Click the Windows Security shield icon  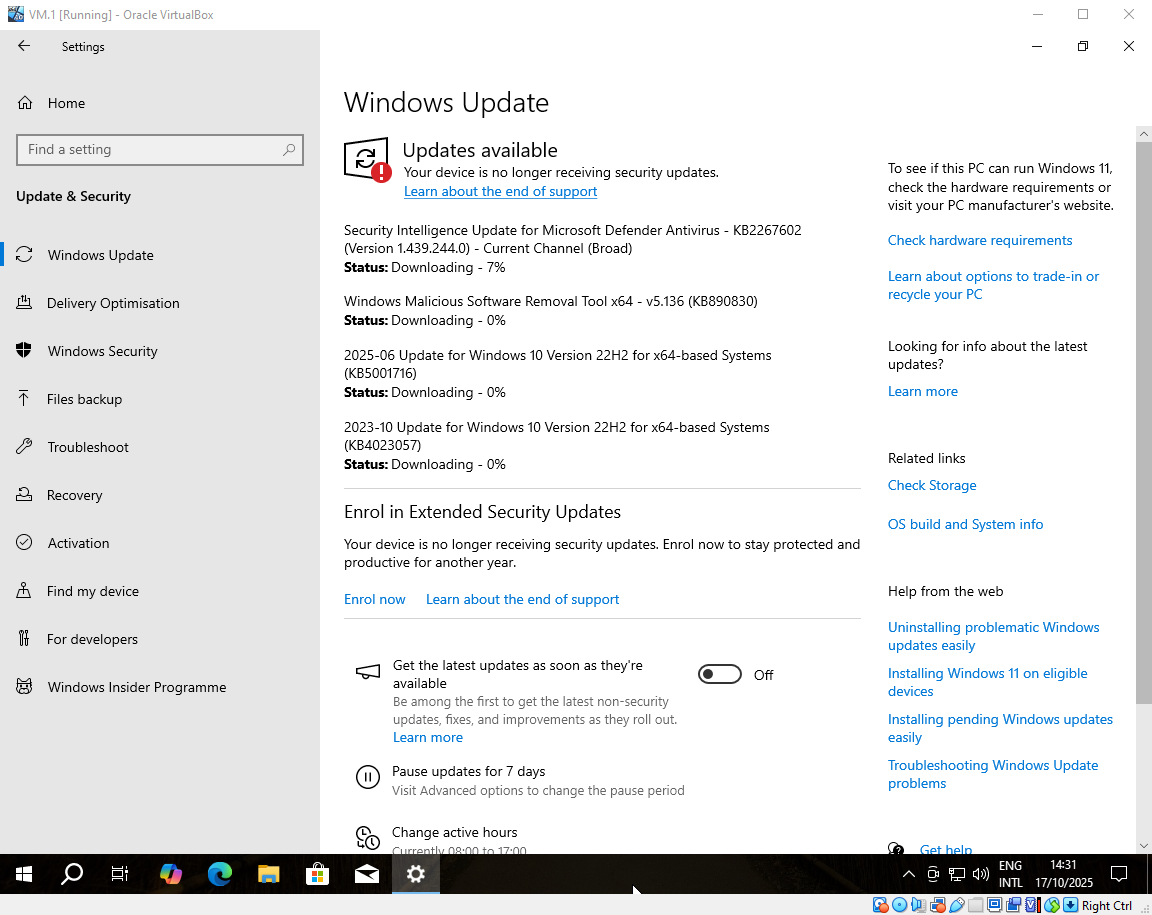[24, 351]
